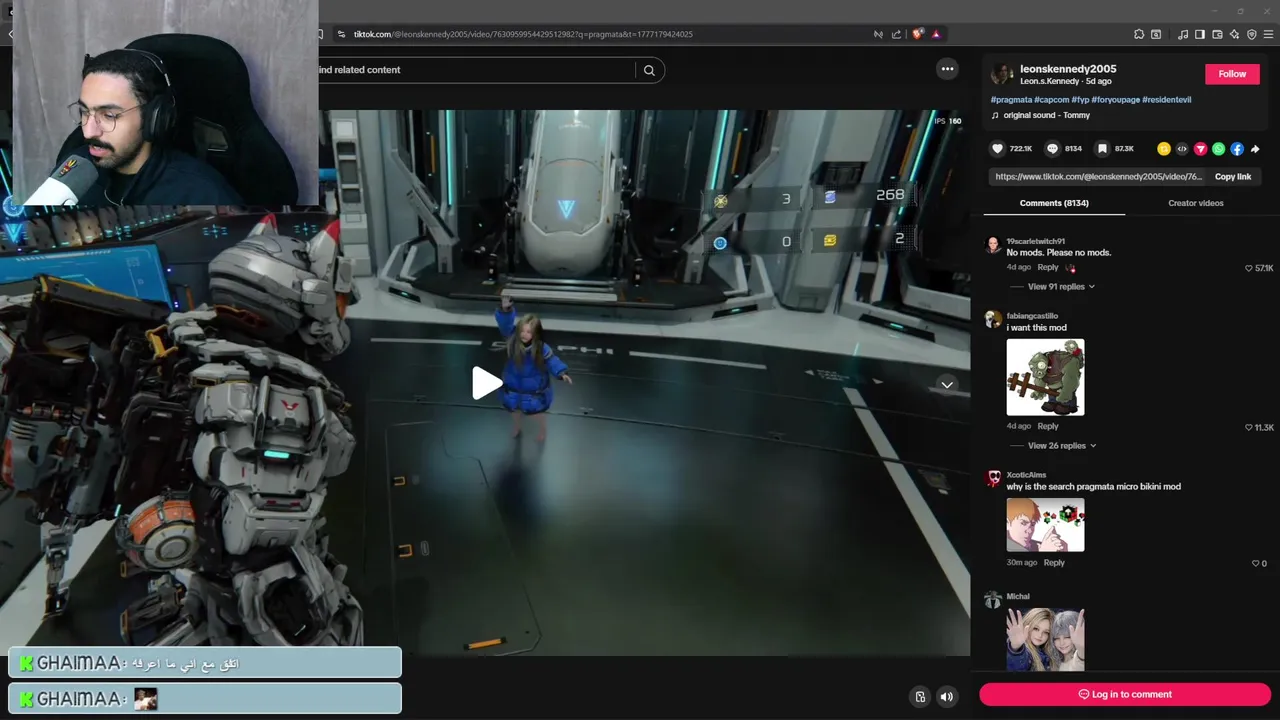Screen dimensions: 1280x720
Task: Open the image in XcoticAims's comment
Action: tap(1045, 525)
